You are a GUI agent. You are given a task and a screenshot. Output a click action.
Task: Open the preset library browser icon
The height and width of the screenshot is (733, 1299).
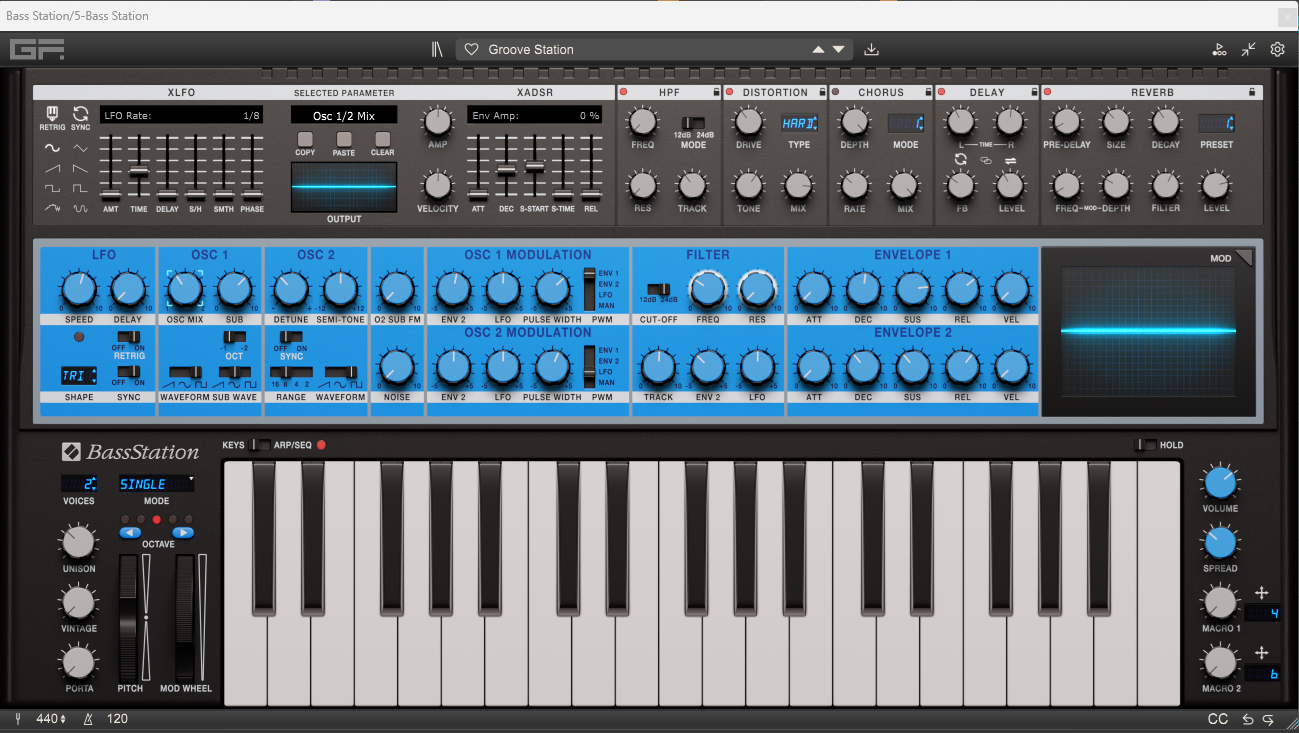(437, 49)
